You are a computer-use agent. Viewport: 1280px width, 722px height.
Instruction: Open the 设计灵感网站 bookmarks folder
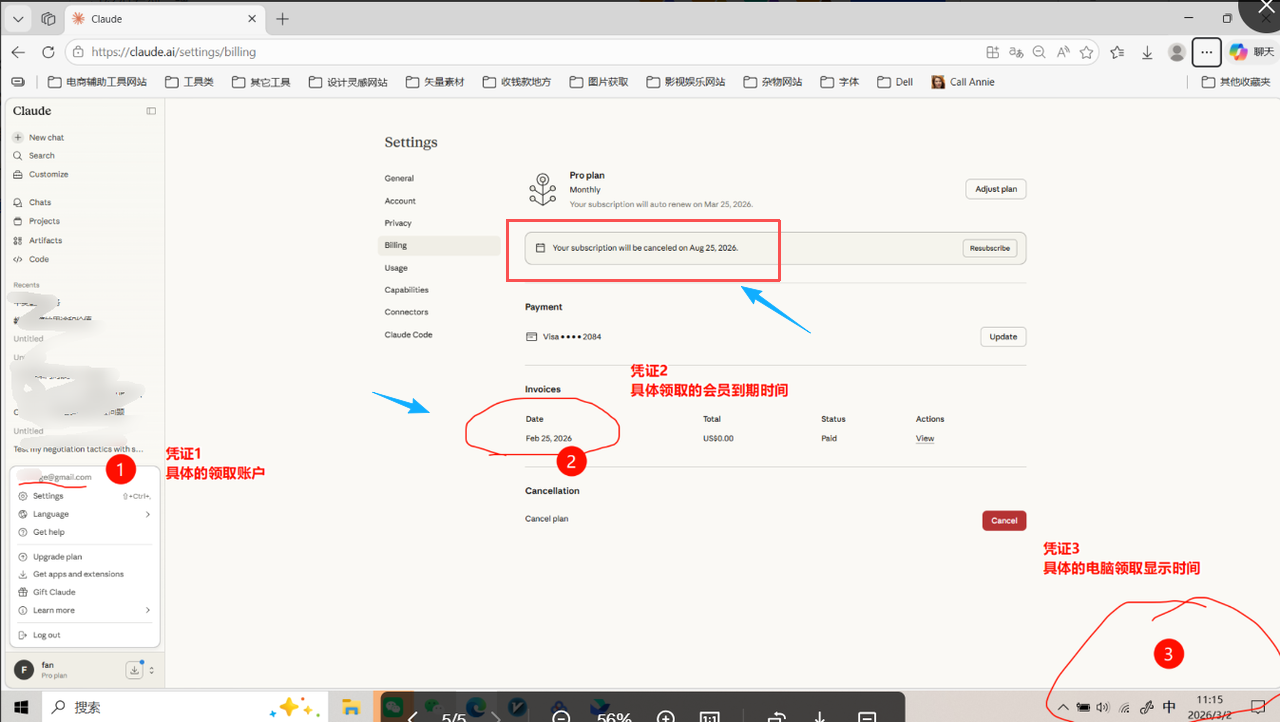(348, 82)
